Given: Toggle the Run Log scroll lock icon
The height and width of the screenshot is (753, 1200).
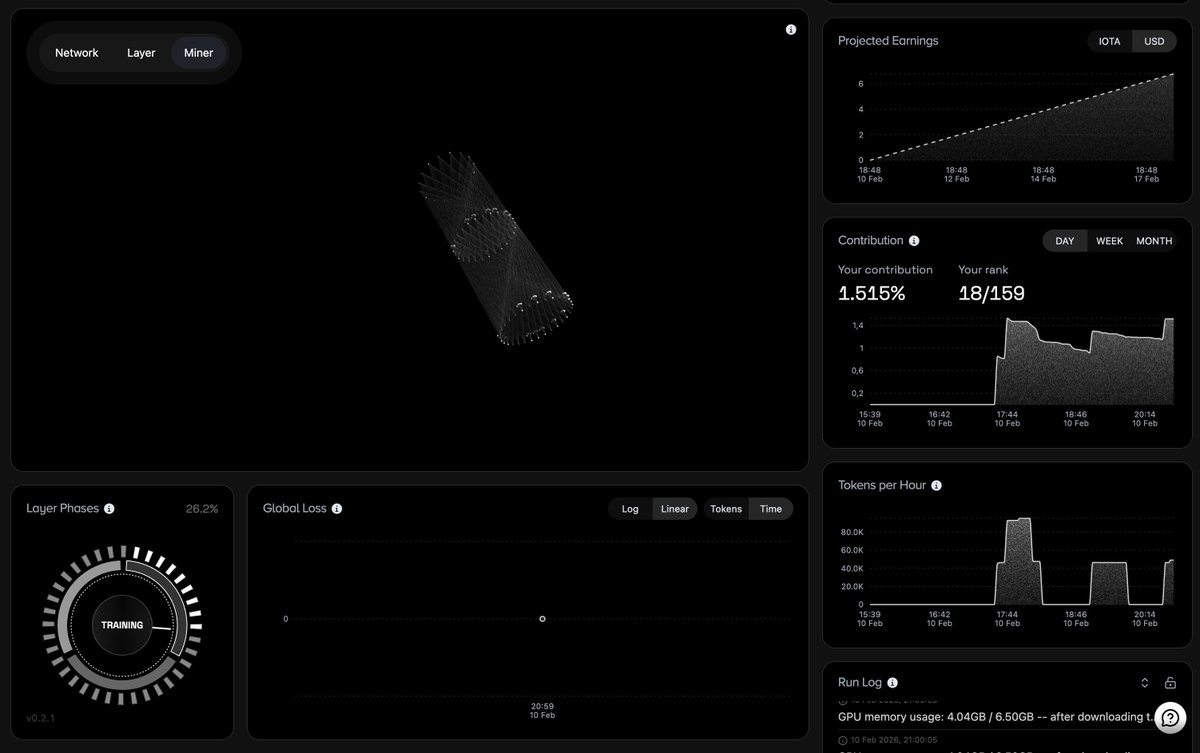Looking at the screenshot, I should [1170, 683].
